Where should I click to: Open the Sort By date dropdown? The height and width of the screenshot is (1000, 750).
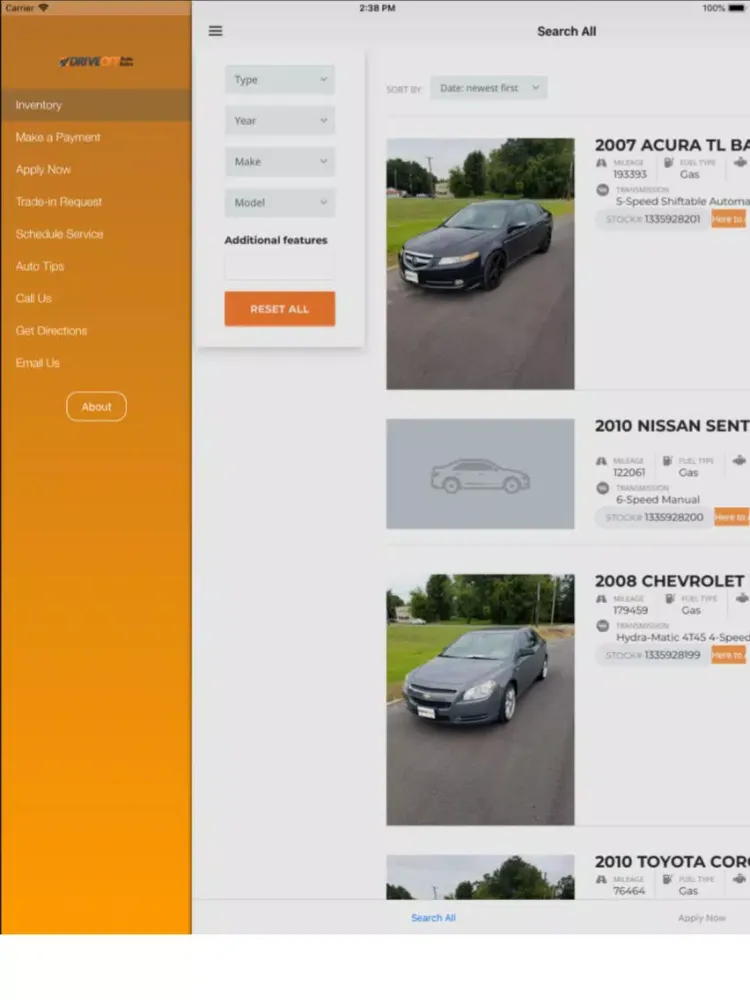(489, 88)
